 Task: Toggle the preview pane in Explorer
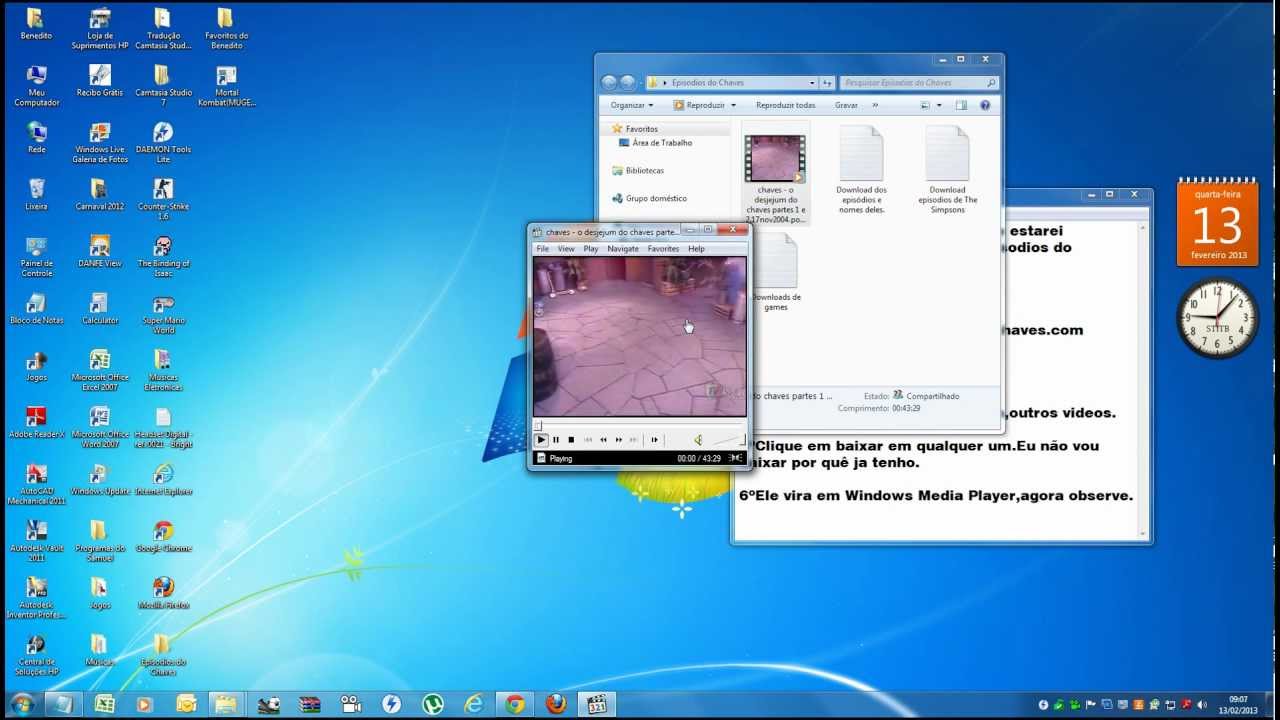click(961, 105)
